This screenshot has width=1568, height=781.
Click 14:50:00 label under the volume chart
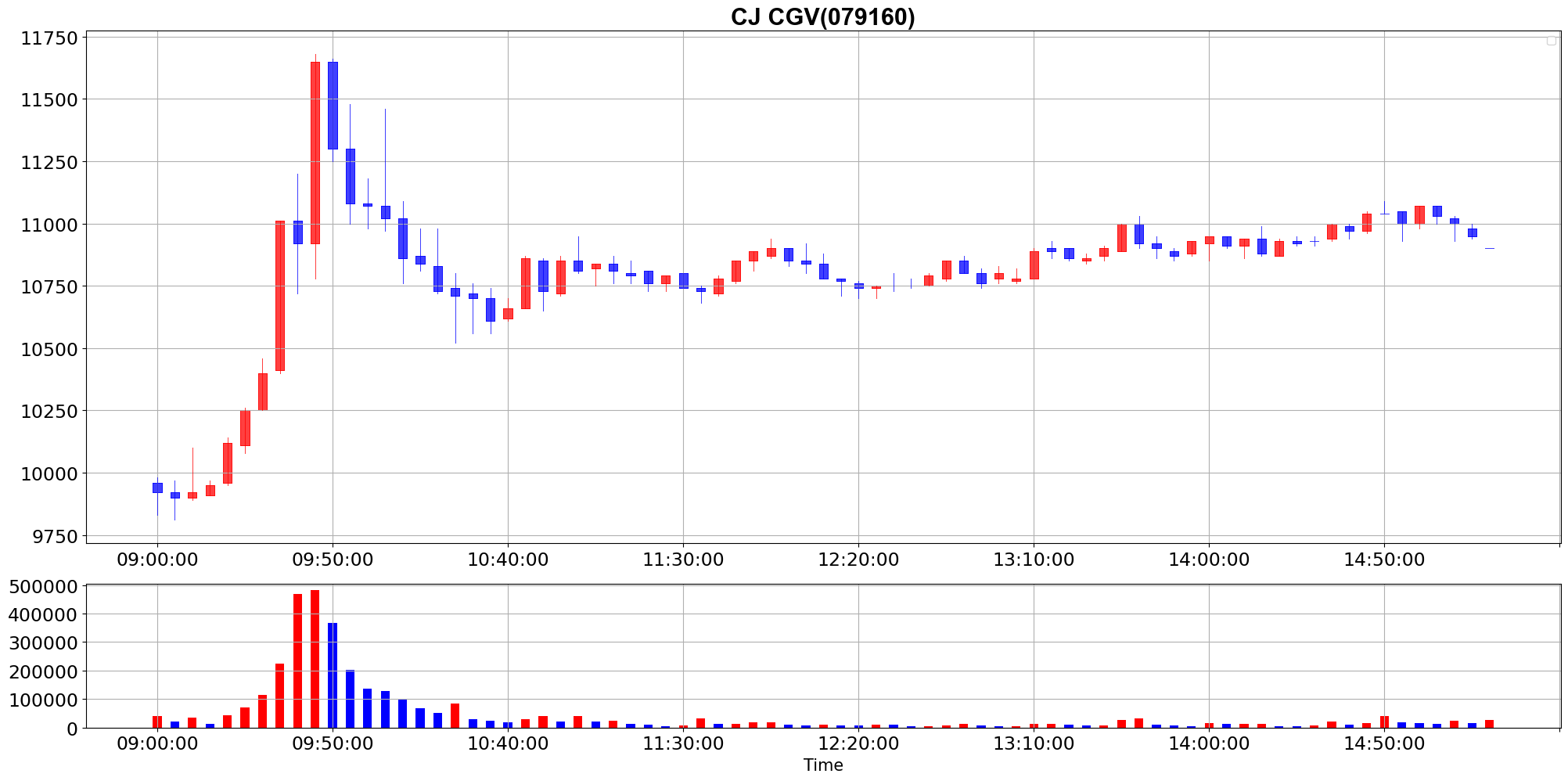coord(1384,743)
